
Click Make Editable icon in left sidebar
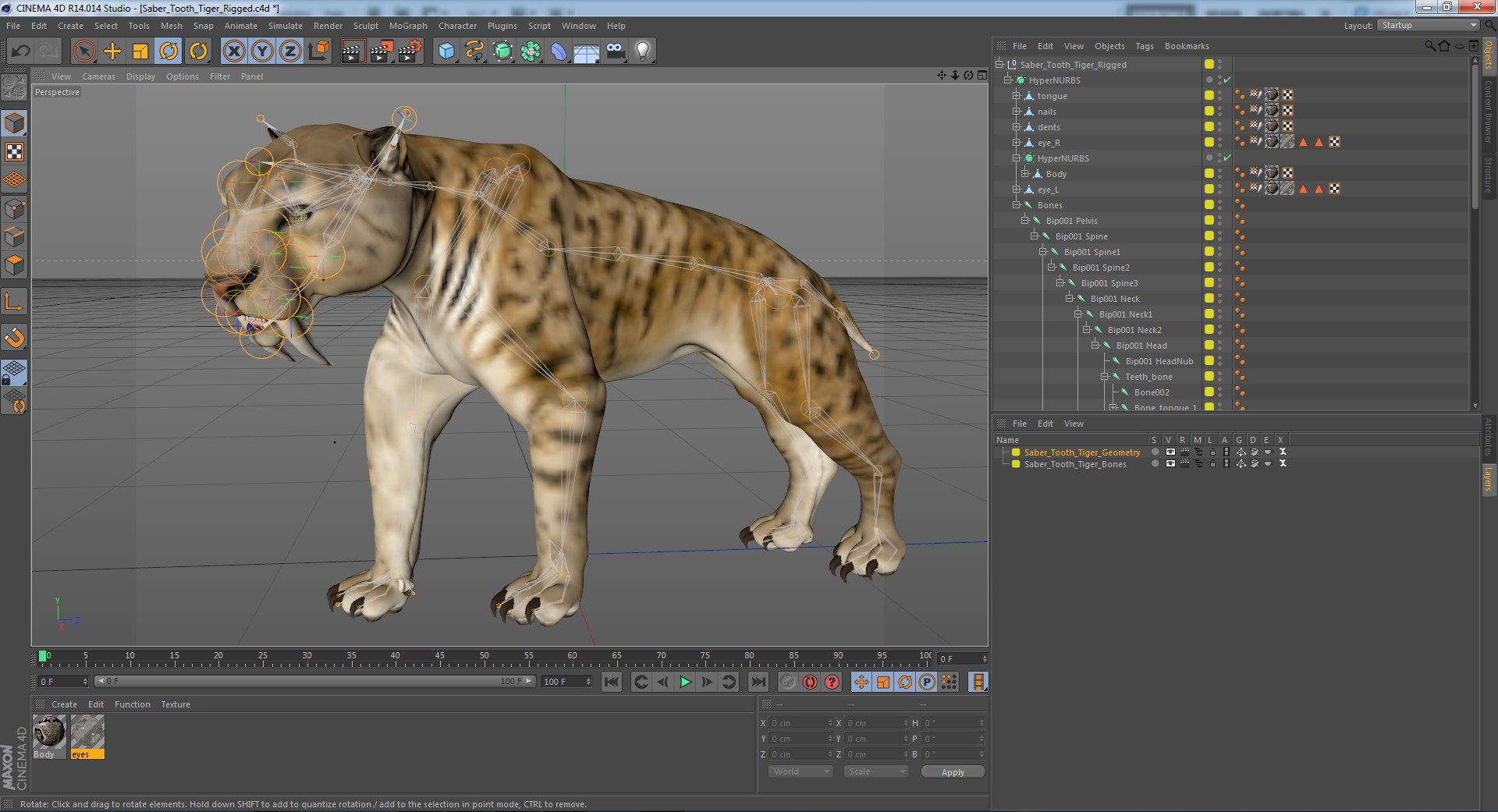tap(15, 88)
